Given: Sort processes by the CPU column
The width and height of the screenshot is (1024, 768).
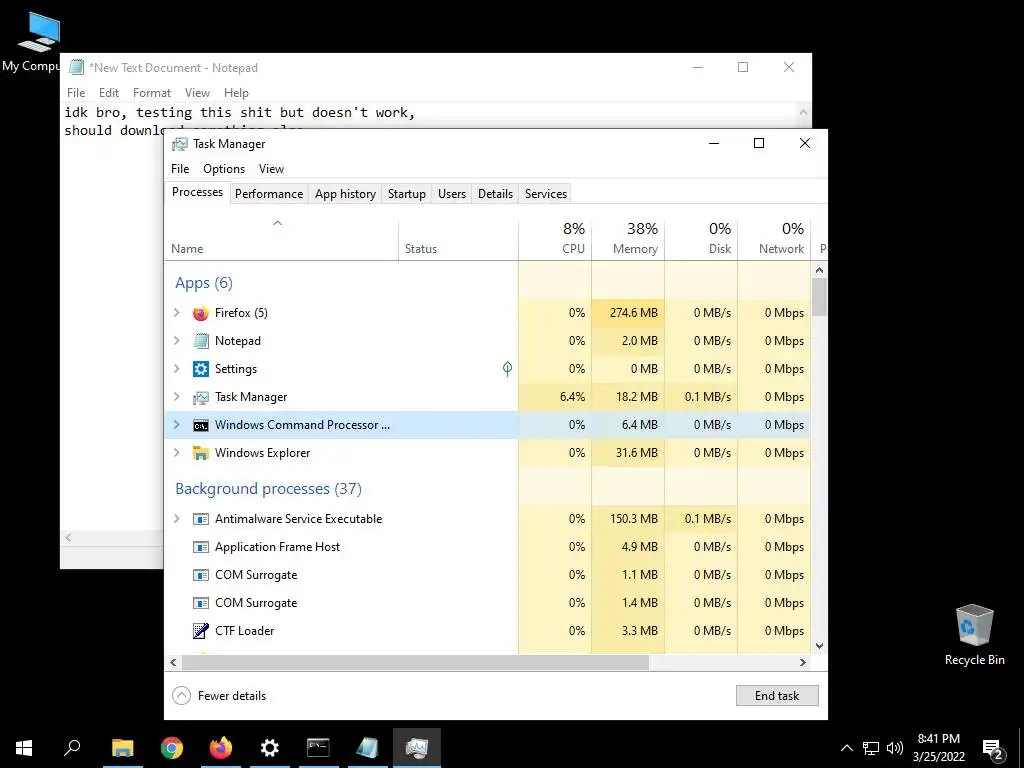Looking at the screenshot, I should click(555, 239).
